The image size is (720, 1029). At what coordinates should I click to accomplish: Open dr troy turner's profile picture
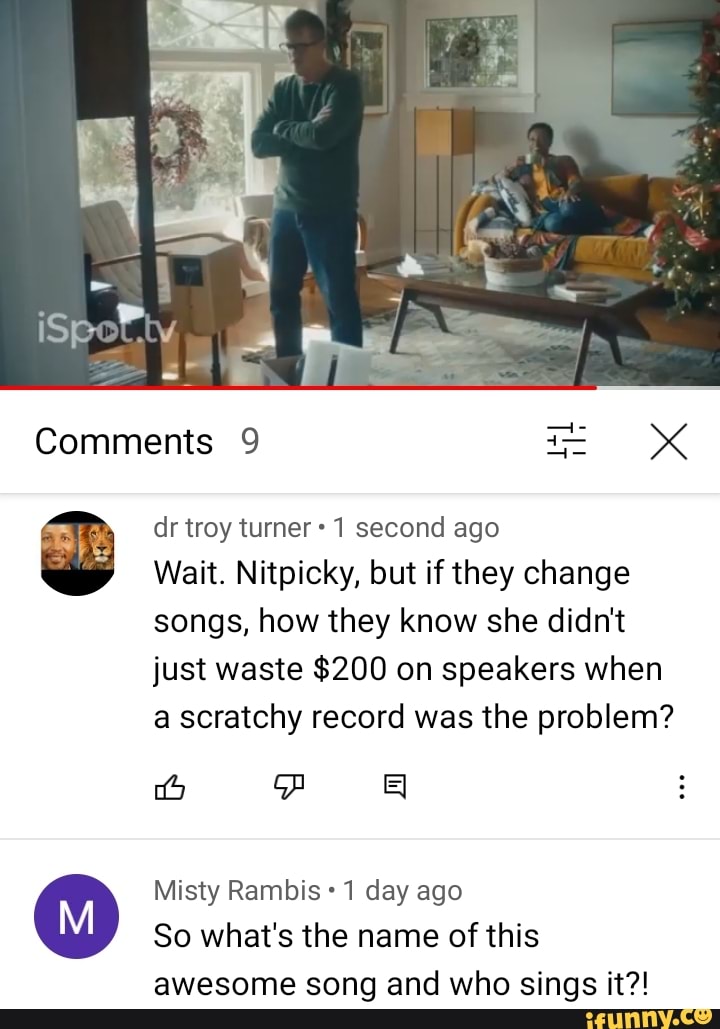click(x=77, y=553)
